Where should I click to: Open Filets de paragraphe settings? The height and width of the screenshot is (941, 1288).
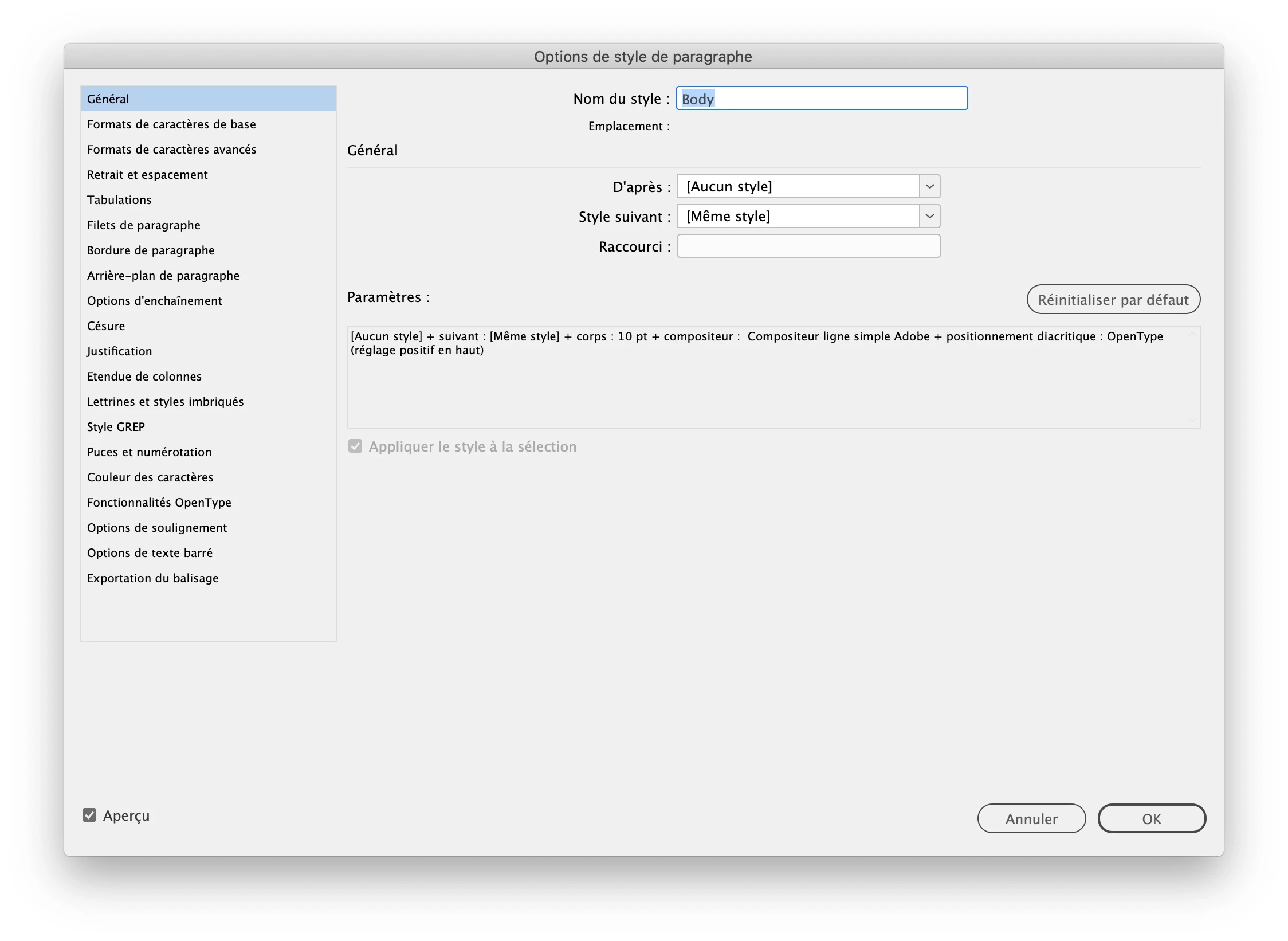144,225
